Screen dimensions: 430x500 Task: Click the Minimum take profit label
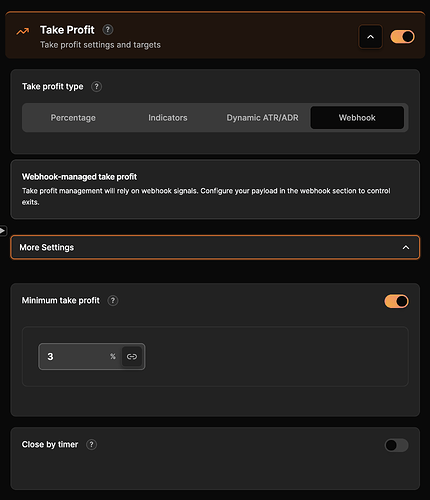point(61,301)
